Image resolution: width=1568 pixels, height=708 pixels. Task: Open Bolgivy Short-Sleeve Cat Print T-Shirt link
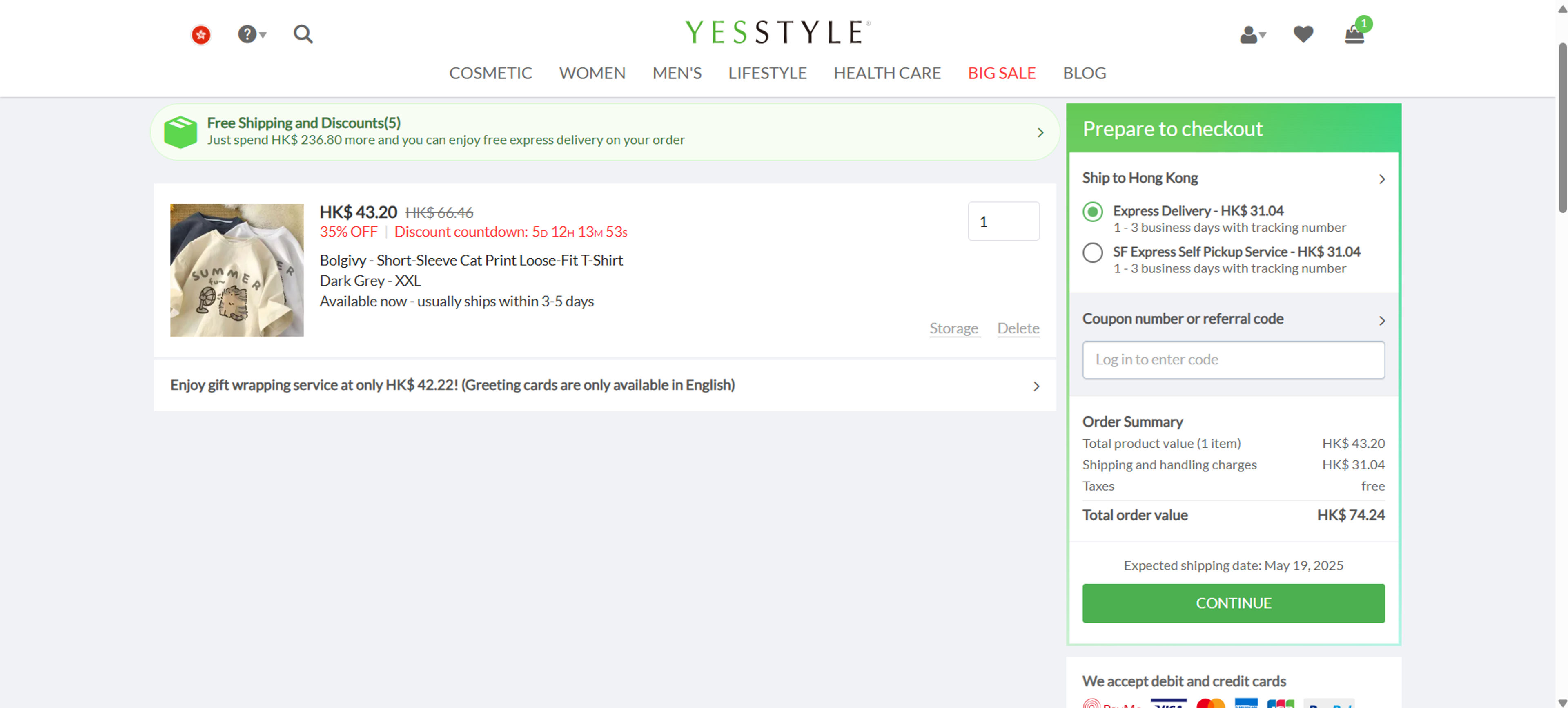471,261
